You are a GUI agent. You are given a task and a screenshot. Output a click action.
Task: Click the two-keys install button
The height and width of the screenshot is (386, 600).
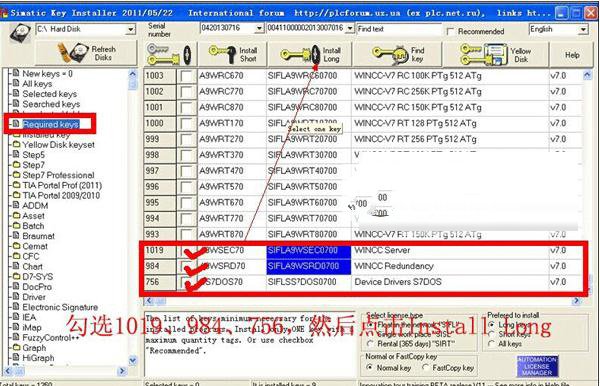point(170,54)
